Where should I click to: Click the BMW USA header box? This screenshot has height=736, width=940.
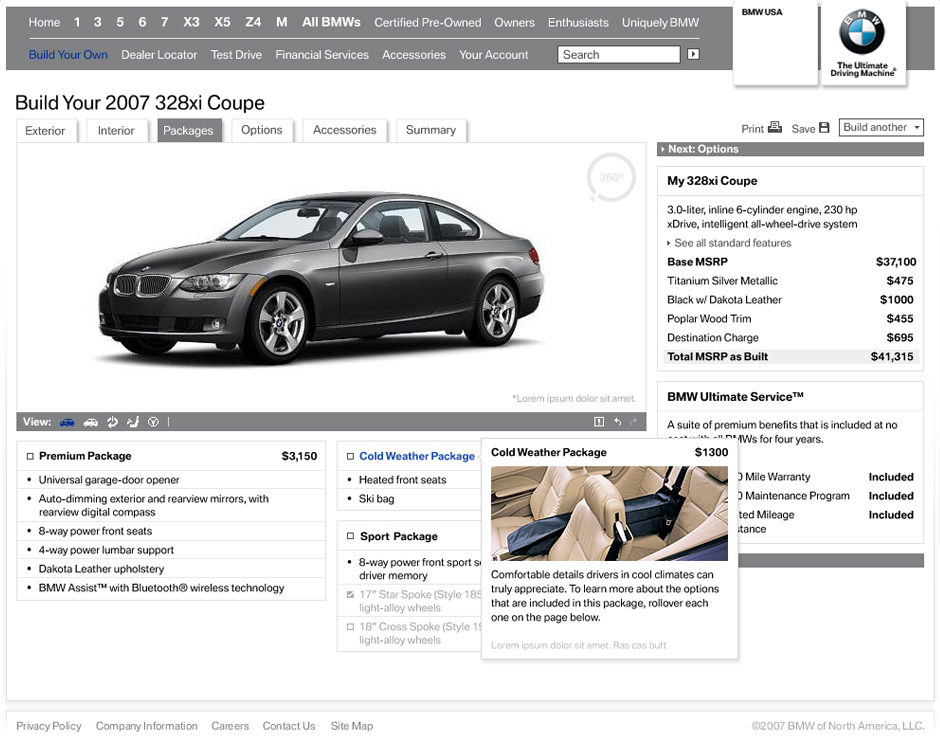click(x=775, y=42)
